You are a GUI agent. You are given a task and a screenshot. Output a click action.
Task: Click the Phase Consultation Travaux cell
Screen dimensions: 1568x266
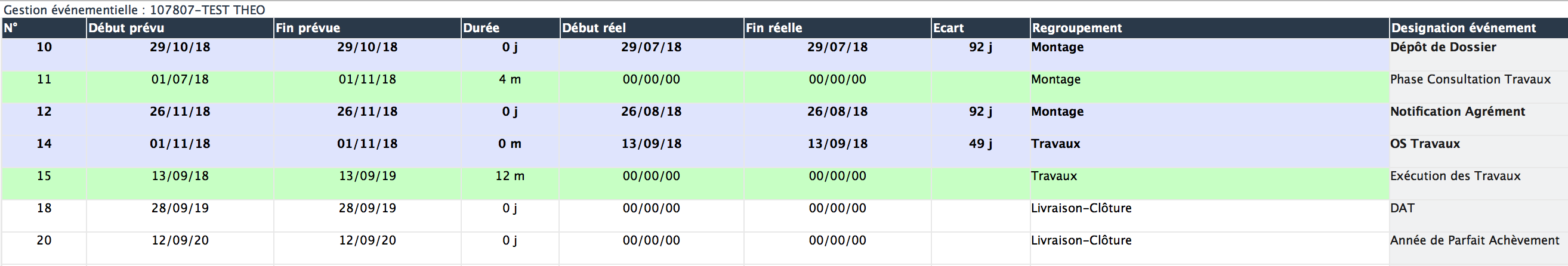coord(1479,87)
